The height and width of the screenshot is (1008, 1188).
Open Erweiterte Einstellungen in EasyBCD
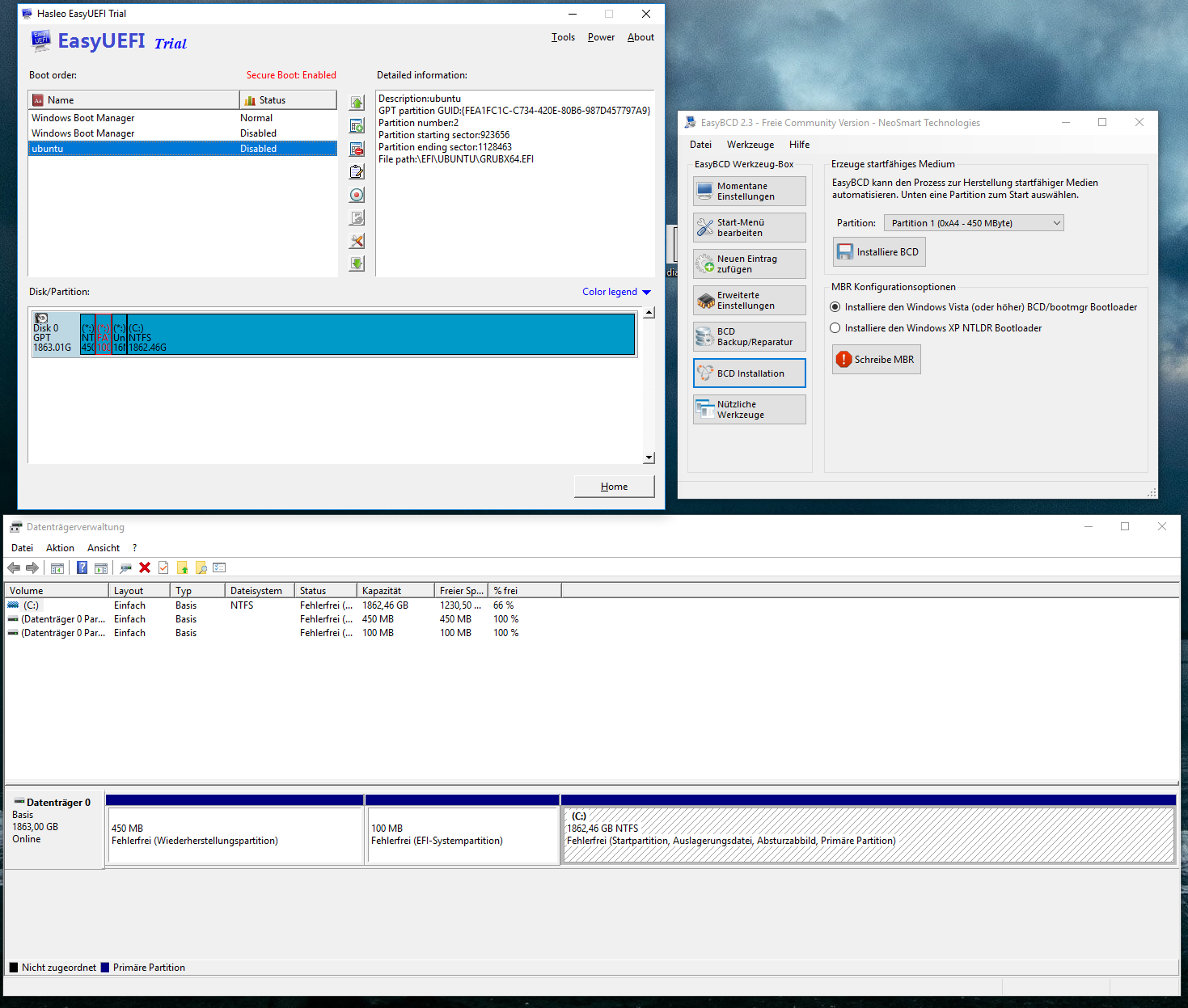click(750, 301)
